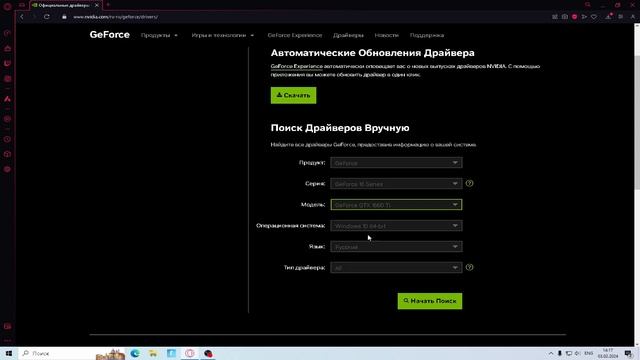Viewport: 640px width, 360px height.
Task: Reload the NVIDIA drivers page
Action: click(47, 17)
